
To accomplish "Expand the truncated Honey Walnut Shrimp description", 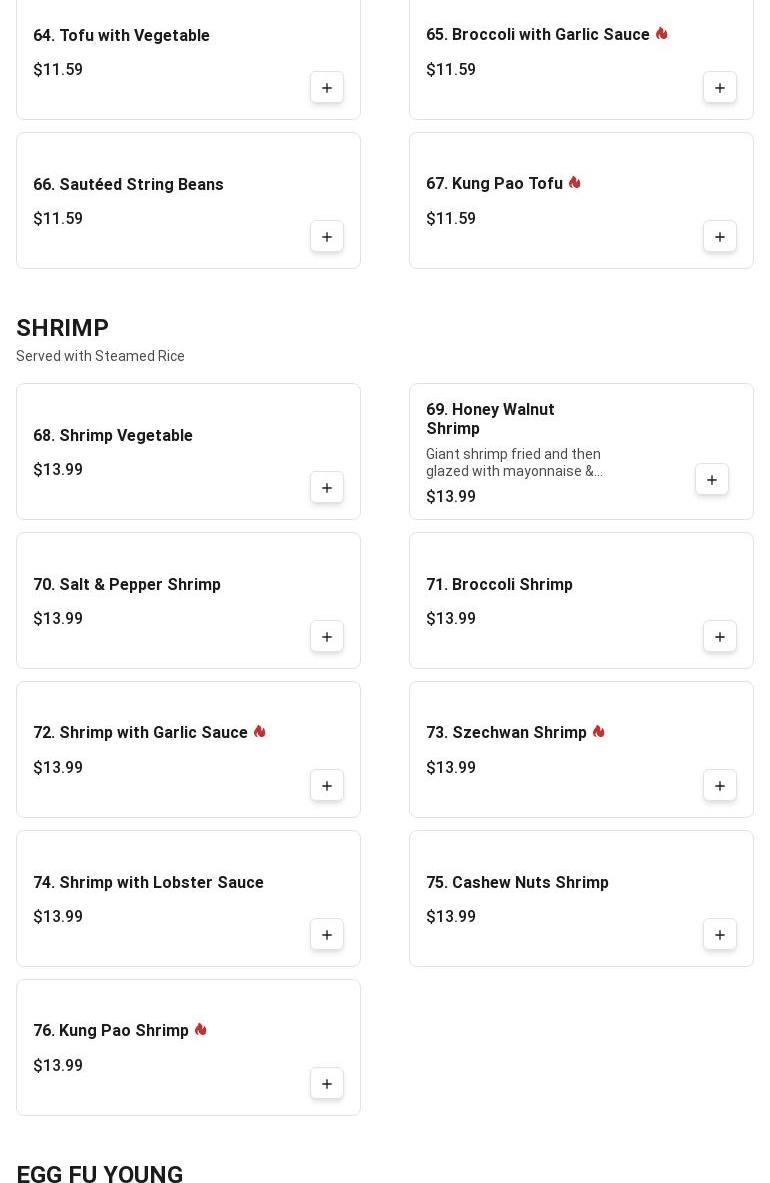I will tap(513, 463).
